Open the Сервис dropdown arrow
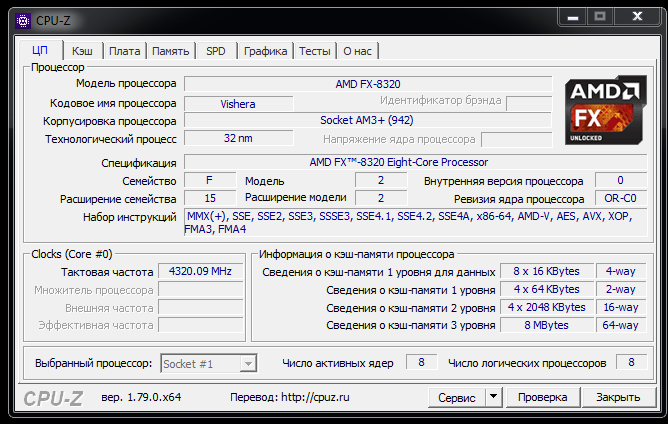 click(x=493, y=397)
